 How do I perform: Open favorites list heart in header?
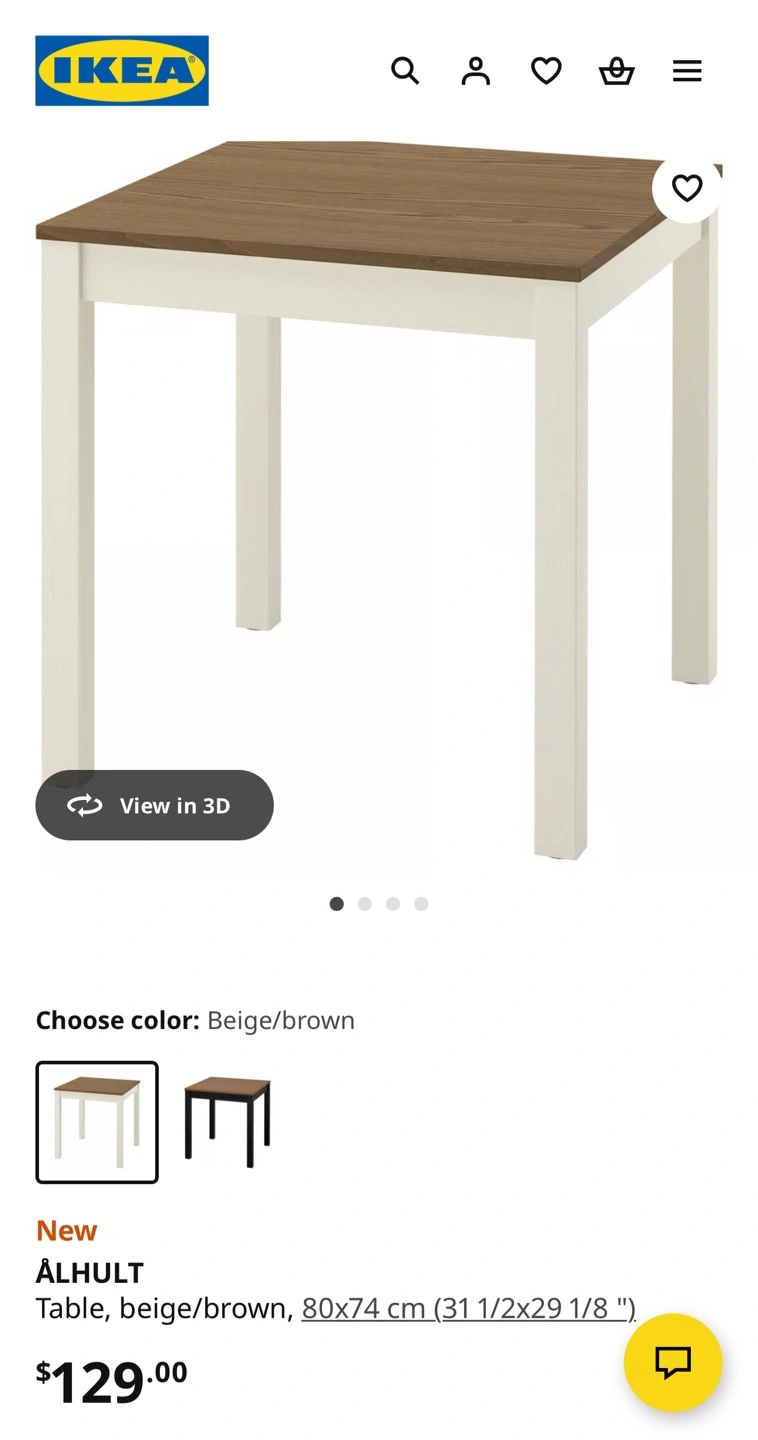click(546, 71)
